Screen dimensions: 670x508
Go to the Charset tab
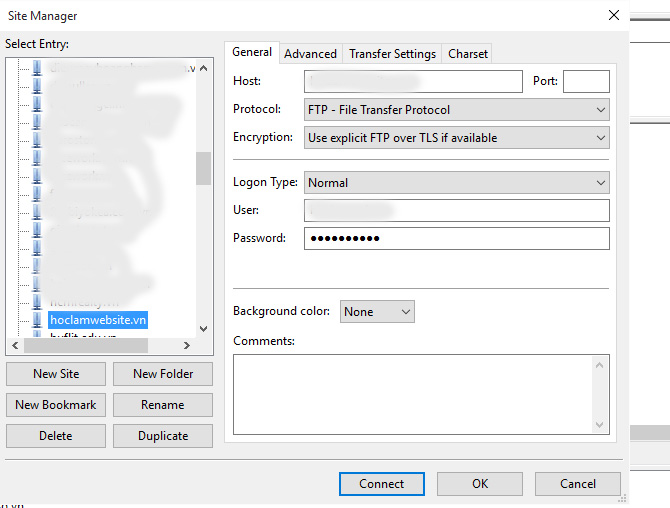click(x=468, y=54)
